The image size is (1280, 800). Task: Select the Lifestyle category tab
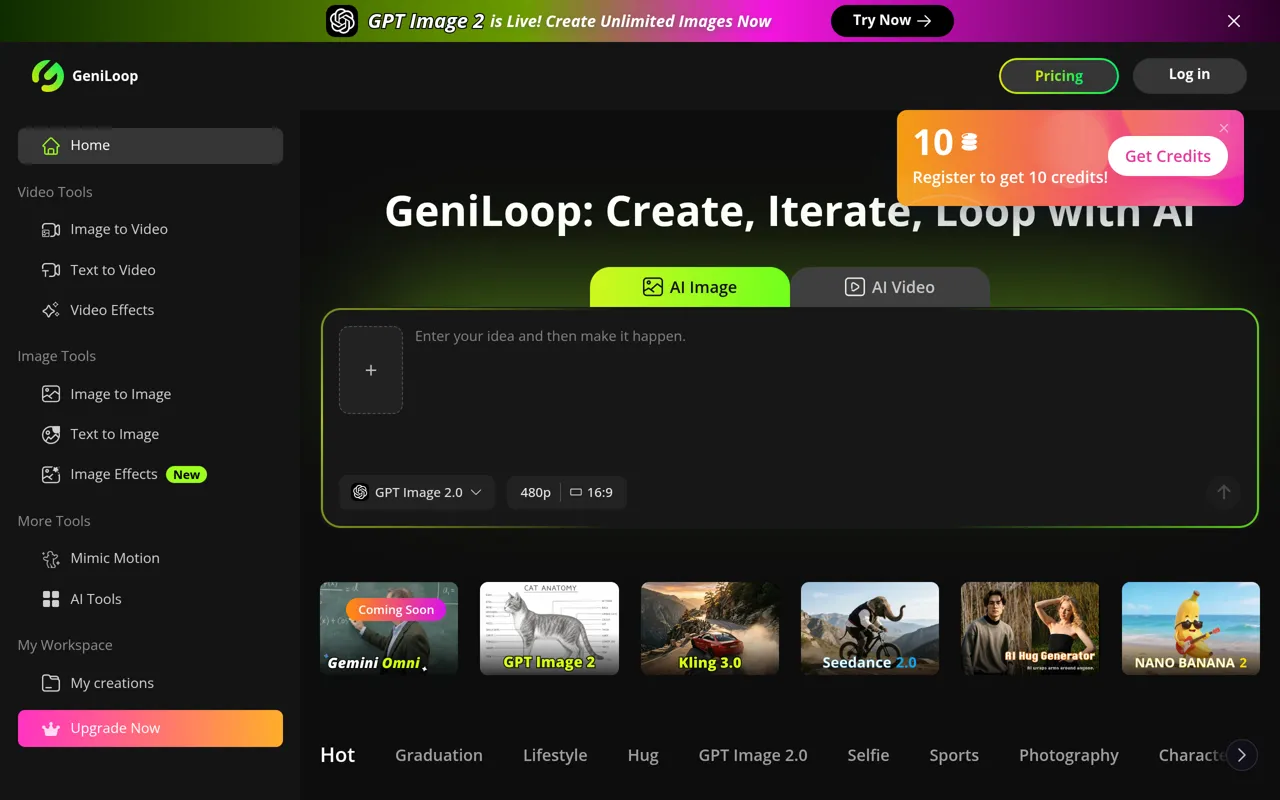coord(555,755)
